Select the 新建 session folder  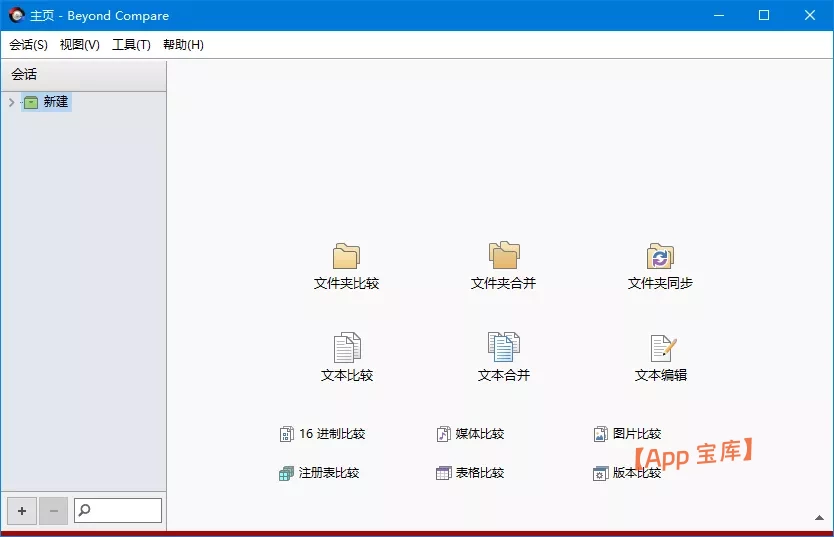point(46,102)
